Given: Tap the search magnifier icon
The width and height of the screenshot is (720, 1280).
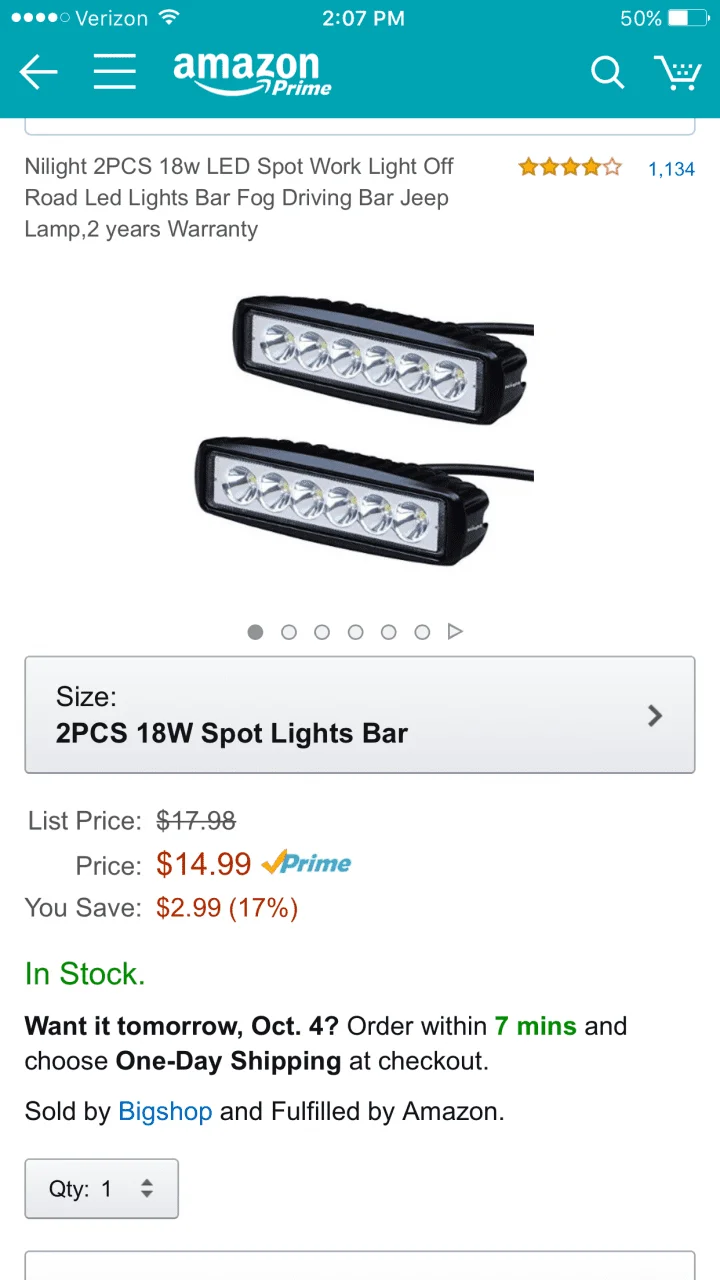Looking at the screenshot, I should click(606, 72).
